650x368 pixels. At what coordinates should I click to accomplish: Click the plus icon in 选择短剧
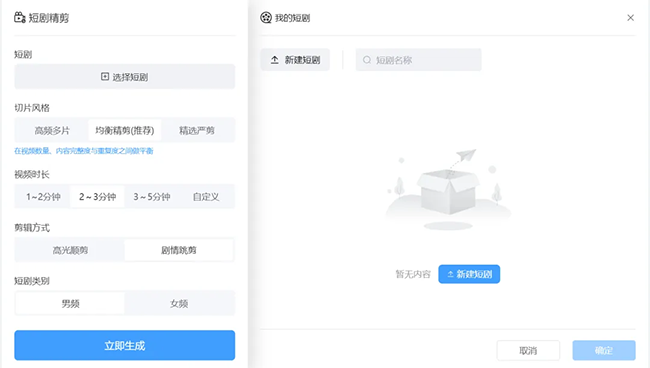[105, 77]
